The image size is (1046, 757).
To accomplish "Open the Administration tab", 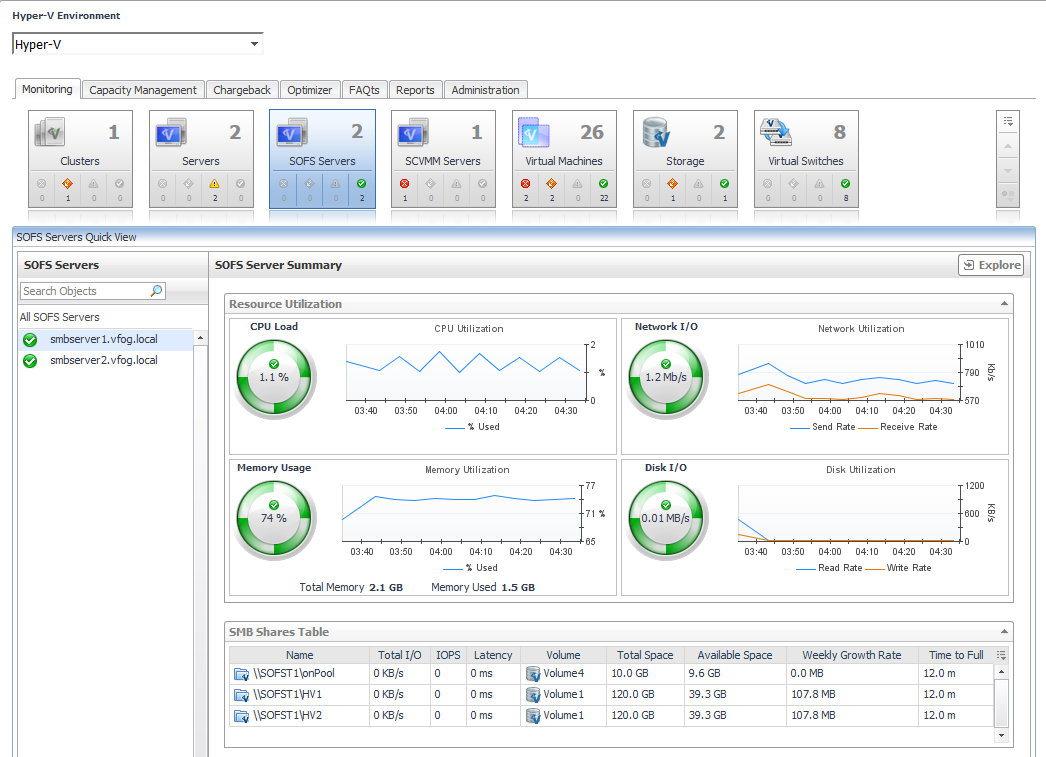I will click(x=485, y=90).
